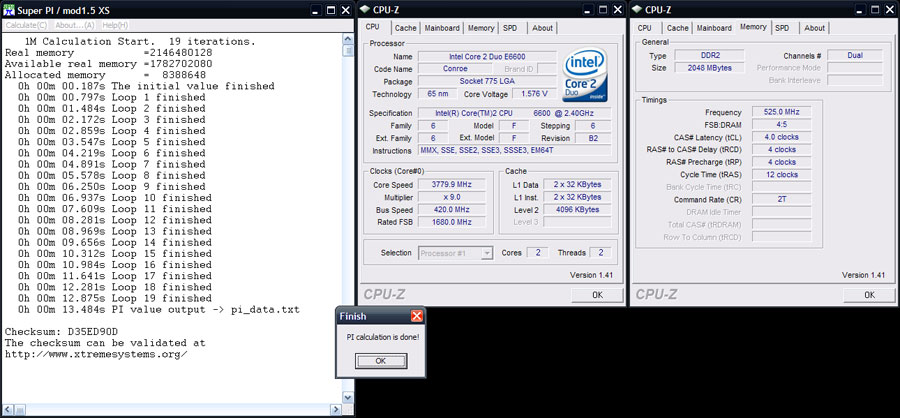
Task: Click the CAS# Latency value 4.0 clocks
Action: point(781,137)
